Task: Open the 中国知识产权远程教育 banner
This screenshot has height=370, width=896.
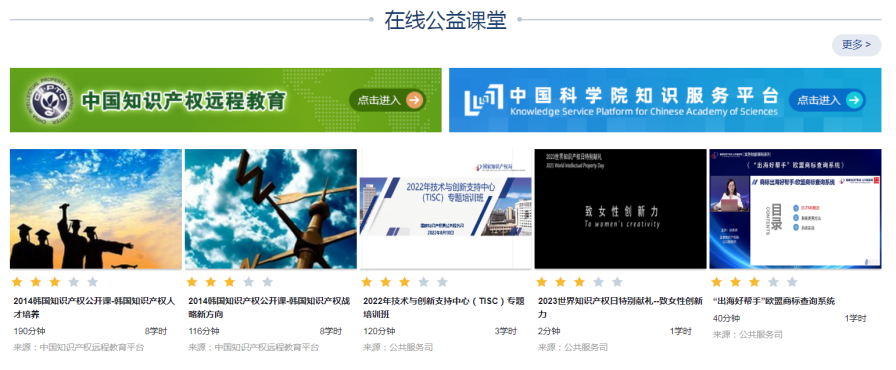Action: (x=226, y=100)
